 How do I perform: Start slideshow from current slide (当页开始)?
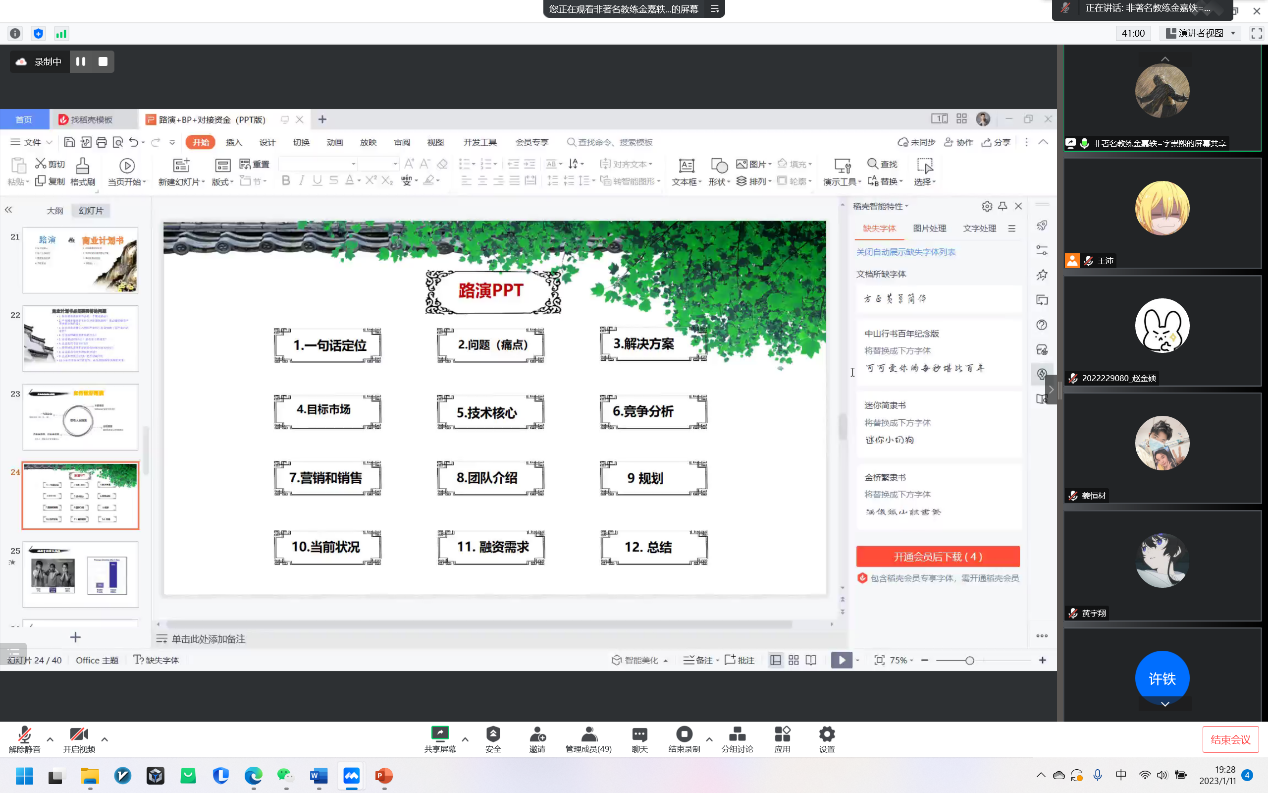pyautogui.click(x=127, y=166)
